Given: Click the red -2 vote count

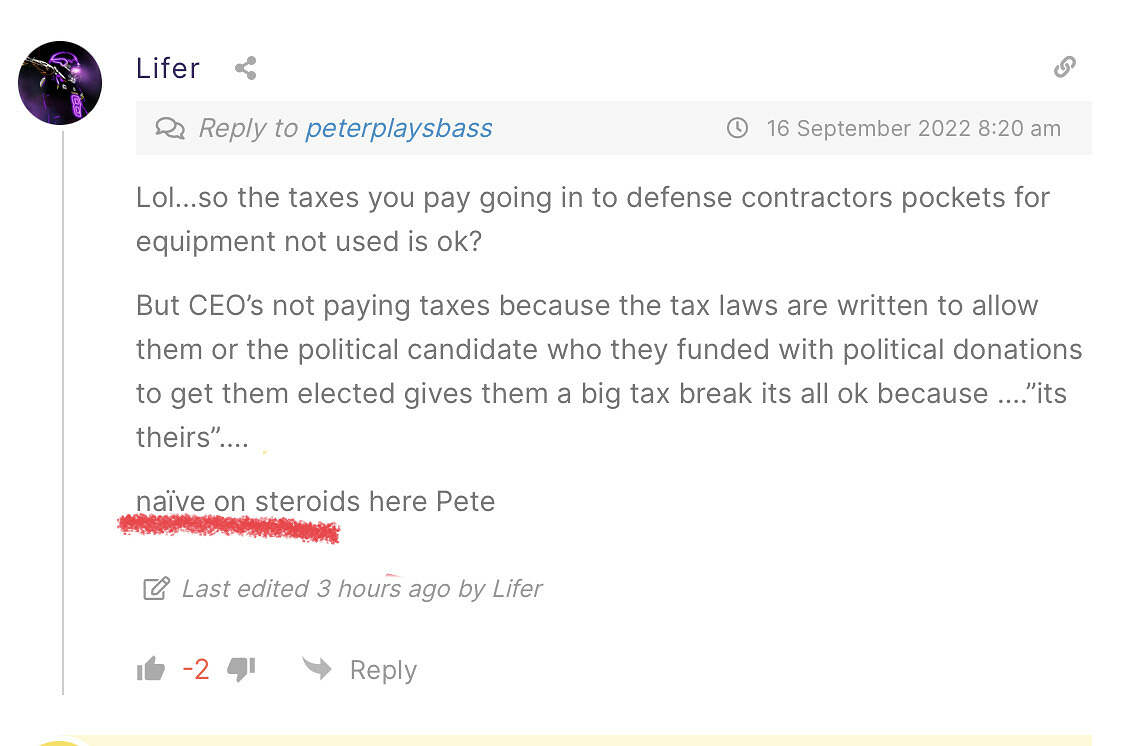Looking at the screenshot, I should coord(196,669).
